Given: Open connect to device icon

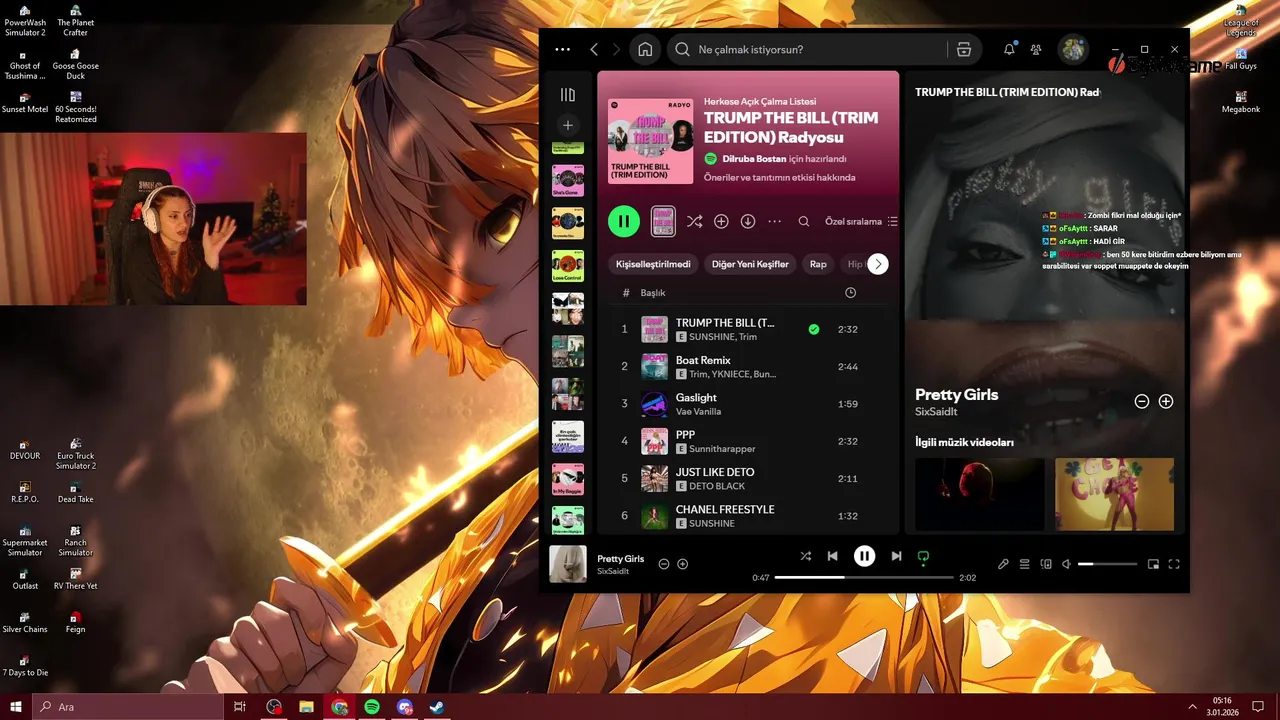Looking at the screenshot, I should (x=1046, y=564).
